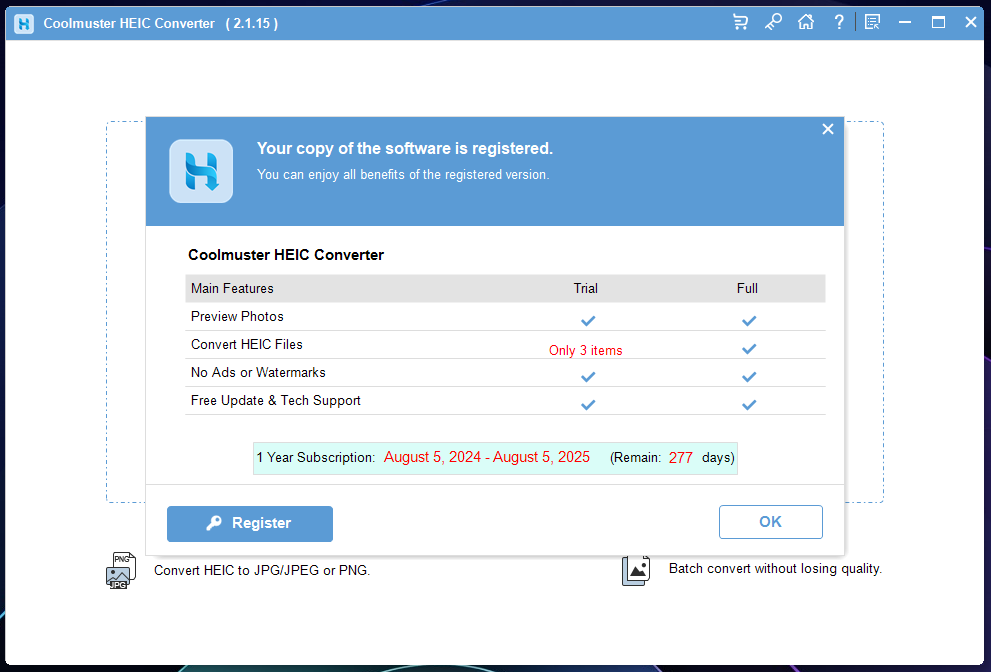Click the Free Update & Tech Support label

click(x=276, y=400)
